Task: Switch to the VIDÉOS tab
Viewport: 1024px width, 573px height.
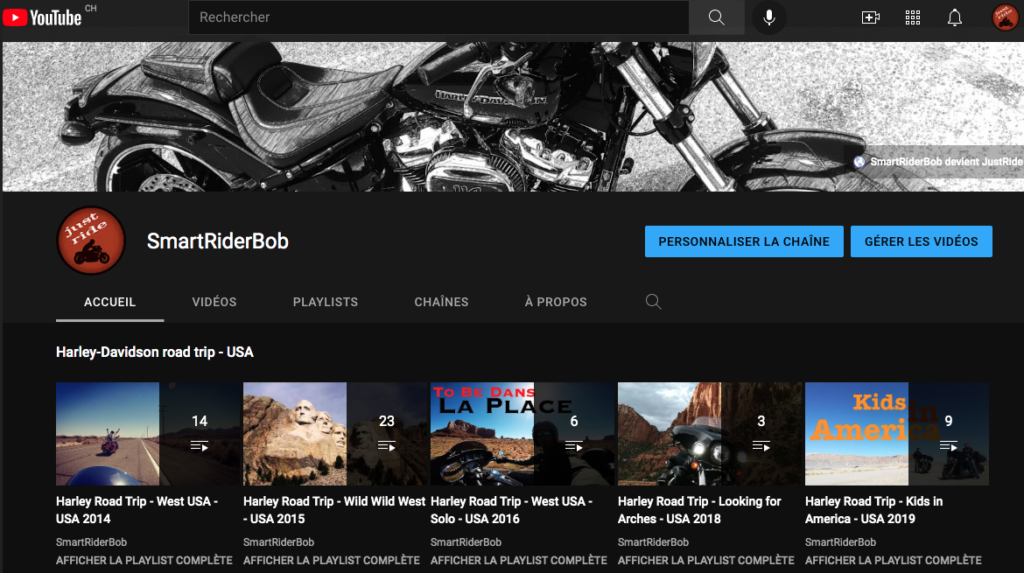Action: coord(214,302)
